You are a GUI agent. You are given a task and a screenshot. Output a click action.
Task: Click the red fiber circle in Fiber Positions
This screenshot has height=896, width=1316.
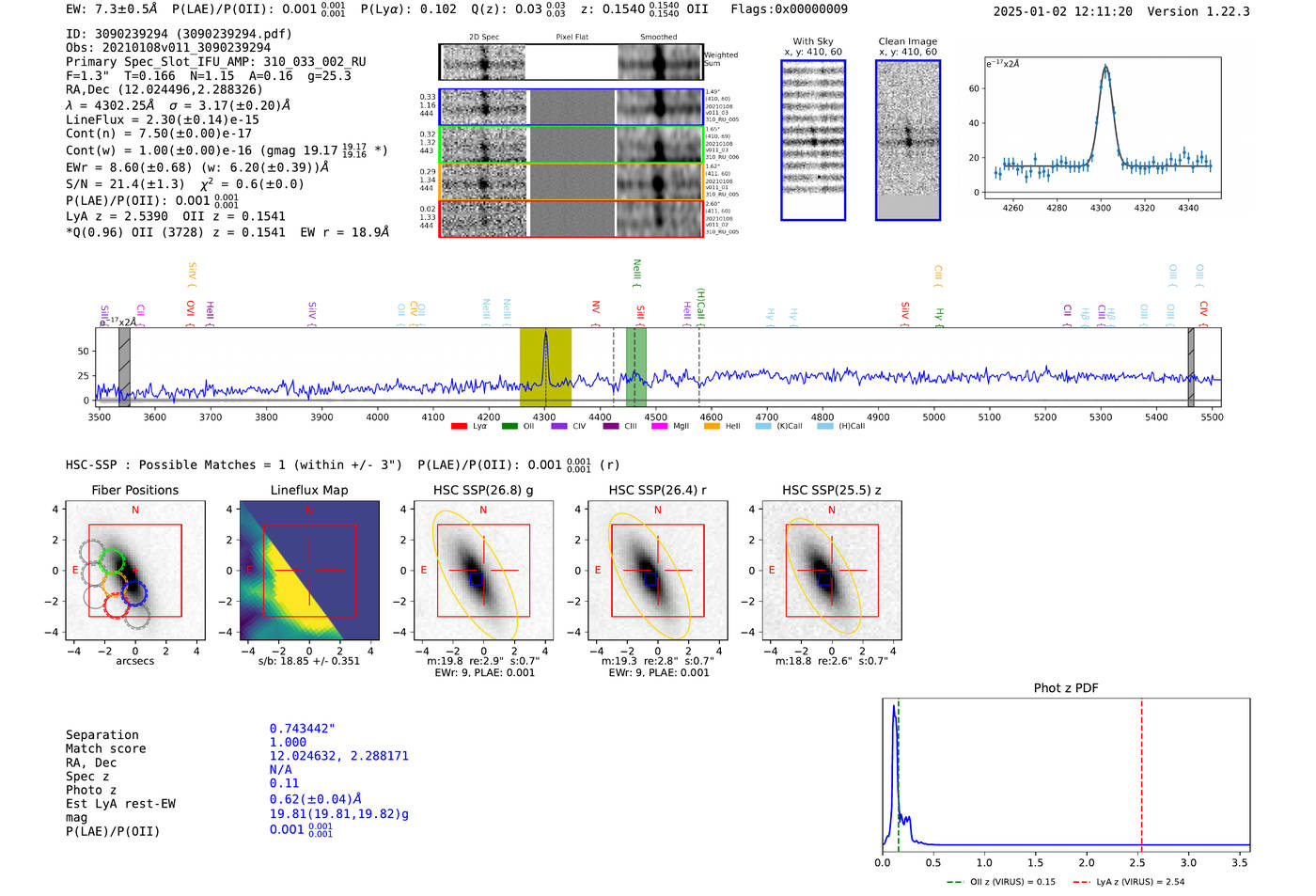[116, 605]
